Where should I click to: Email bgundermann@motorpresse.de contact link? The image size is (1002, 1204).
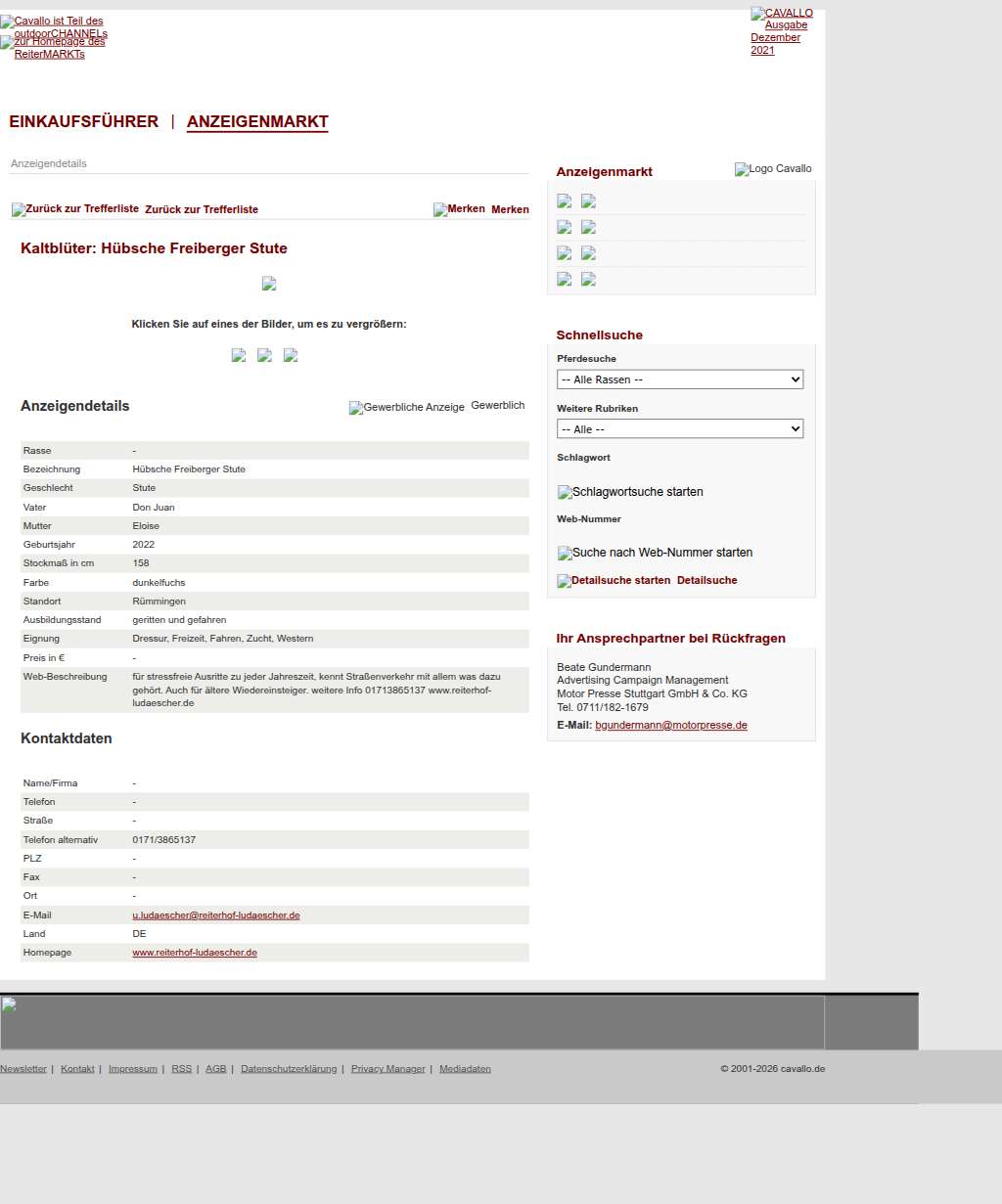(x=671, y=726)
